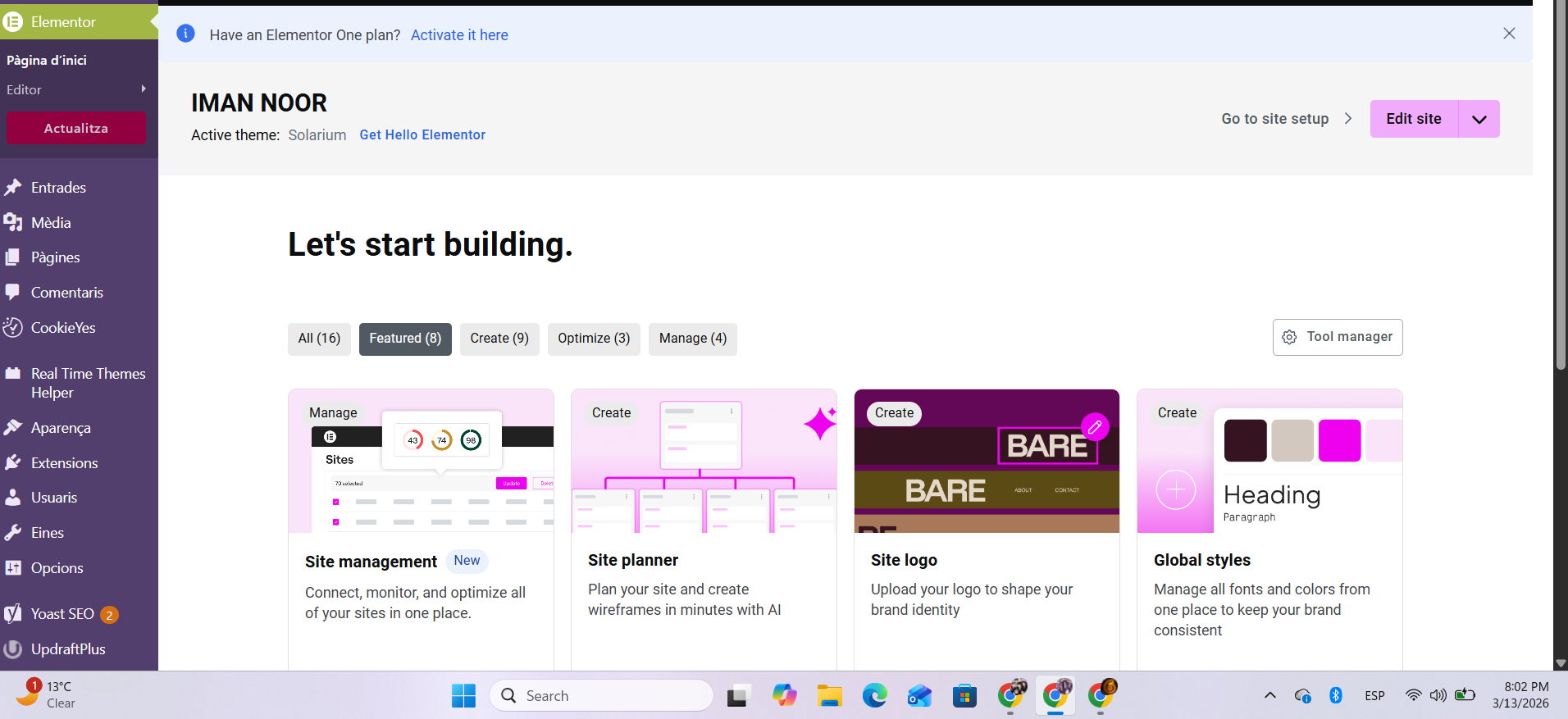Expand the Editor submenu arrow
The image size is (1568, 719).
pyautogui.click(x=144, y=89)
